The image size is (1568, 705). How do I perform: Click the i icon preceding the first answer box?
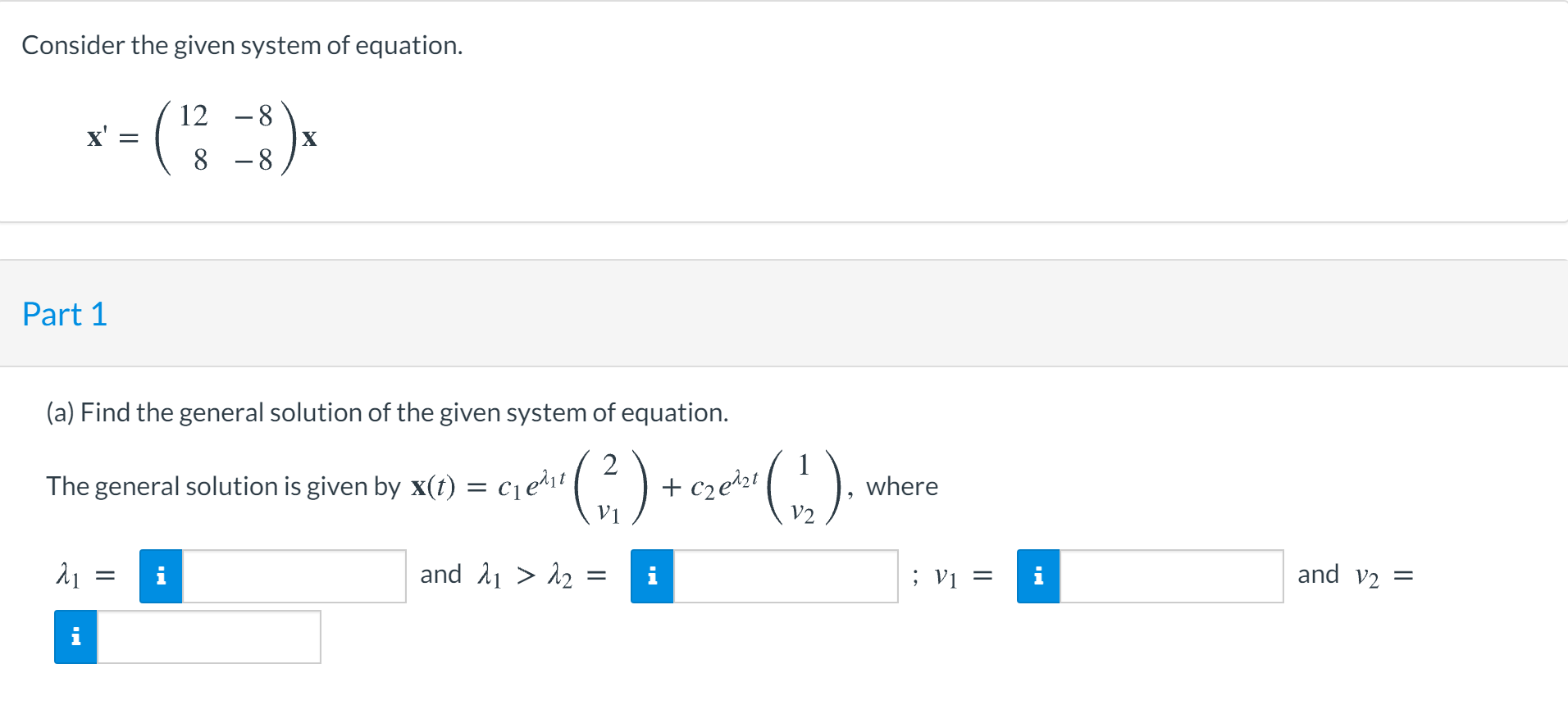click(161, 577)
